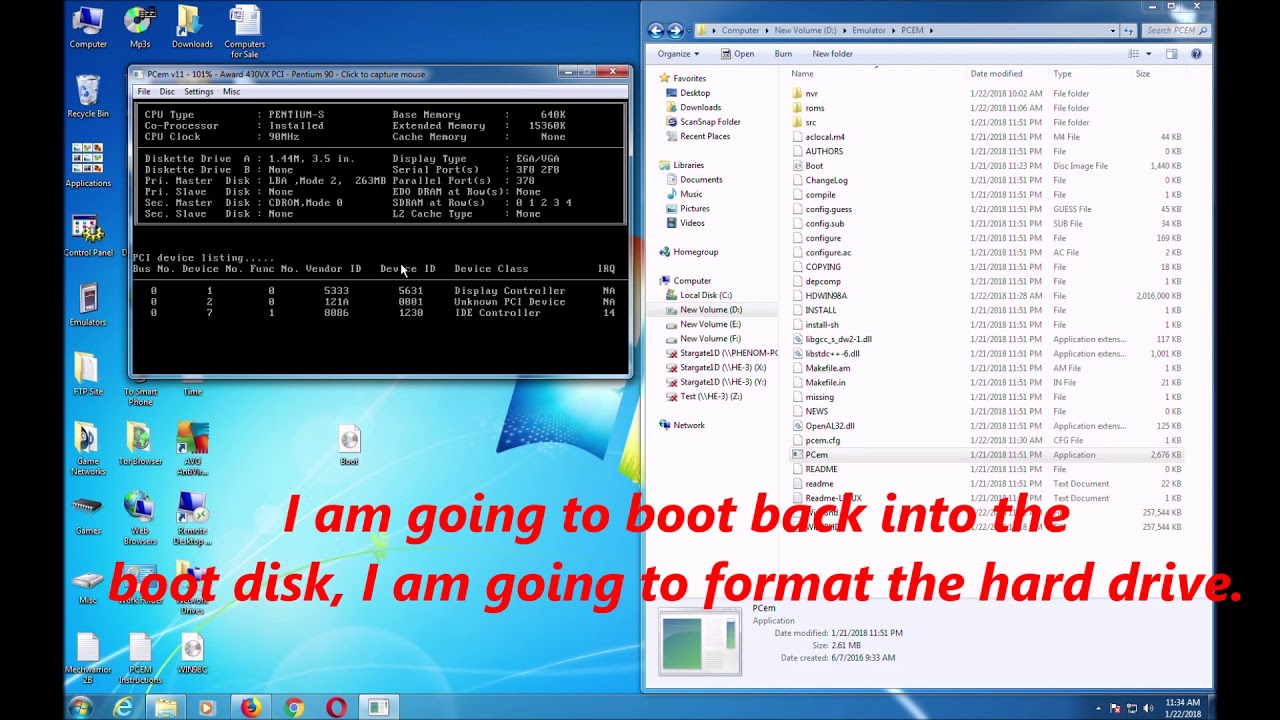
Task: Open Computer desktop icon
Action: tap(88, 27)
